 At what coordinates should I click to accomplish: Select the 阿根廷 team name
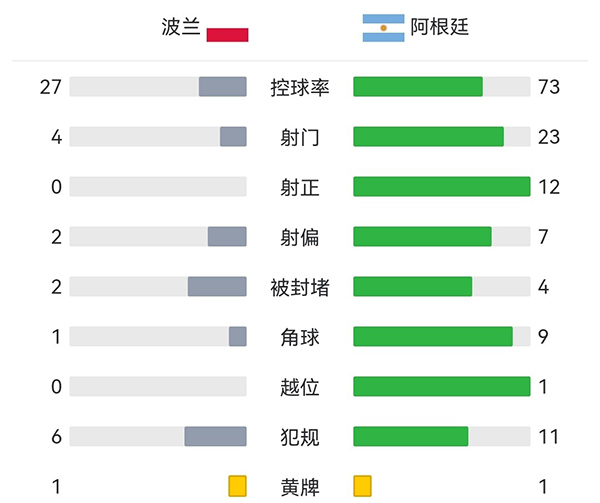439,27
